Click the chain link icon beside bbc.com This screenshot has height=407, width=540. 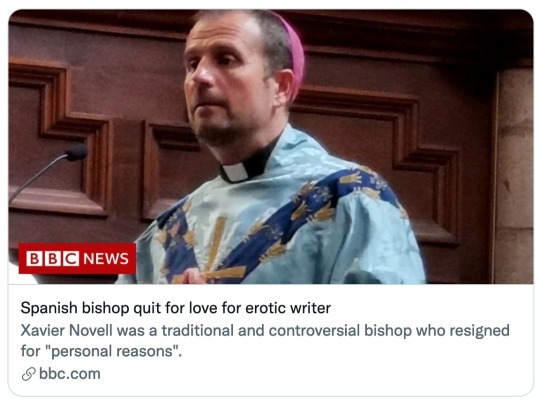coord(29,374)
